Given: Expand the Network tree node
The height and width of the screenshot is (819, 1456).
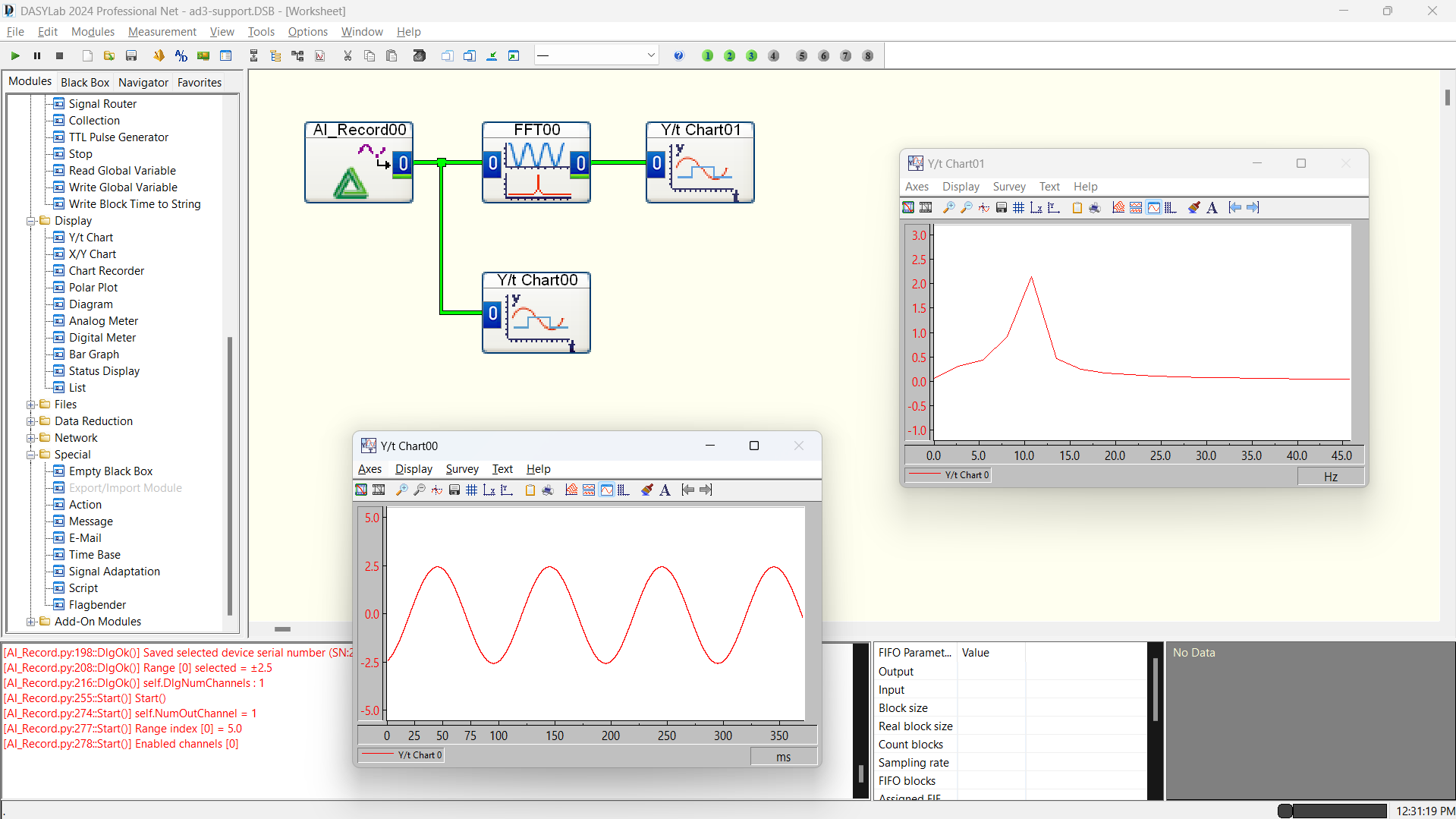Looking at the screenshot, I should click(30, 437).
